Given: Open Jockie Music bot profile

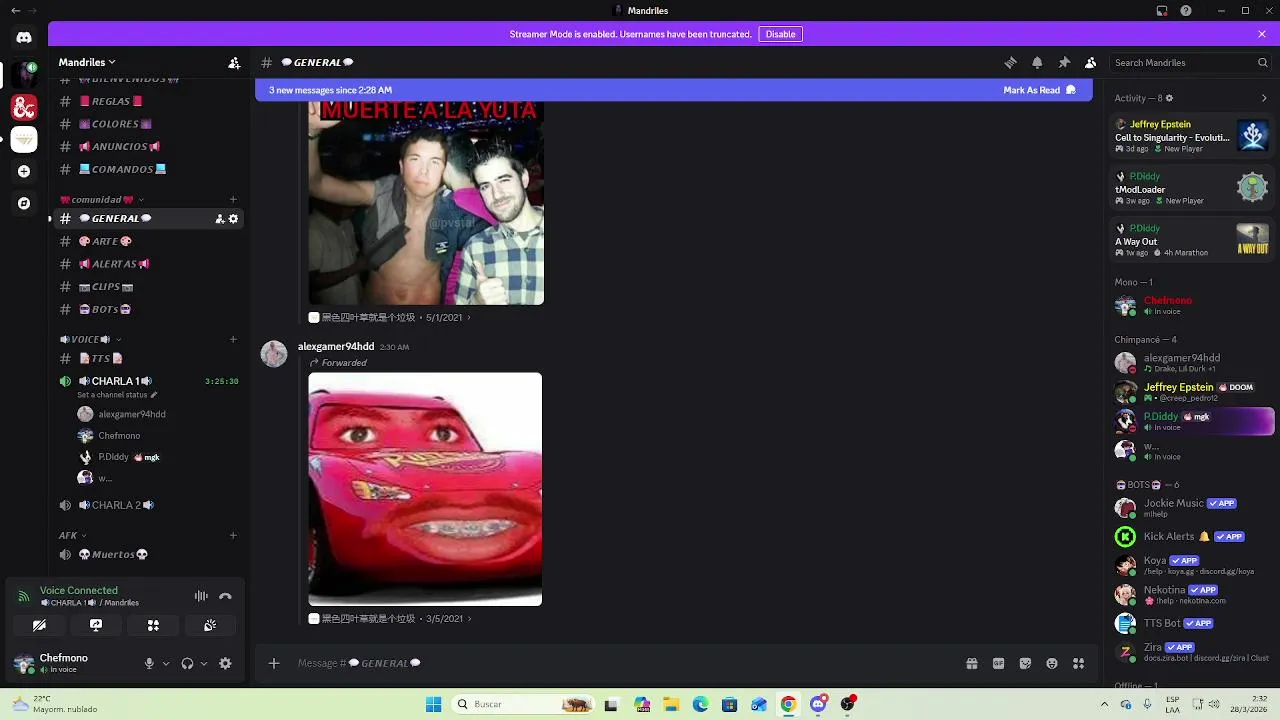Looking at the screenshot, I should 1191,507.
